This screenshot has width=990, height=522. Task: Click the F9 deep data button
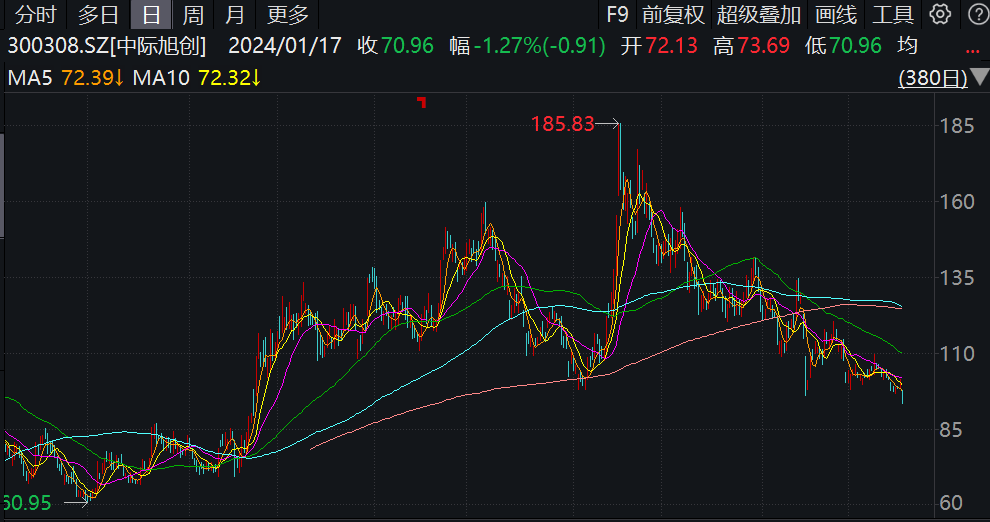(617, 15)
